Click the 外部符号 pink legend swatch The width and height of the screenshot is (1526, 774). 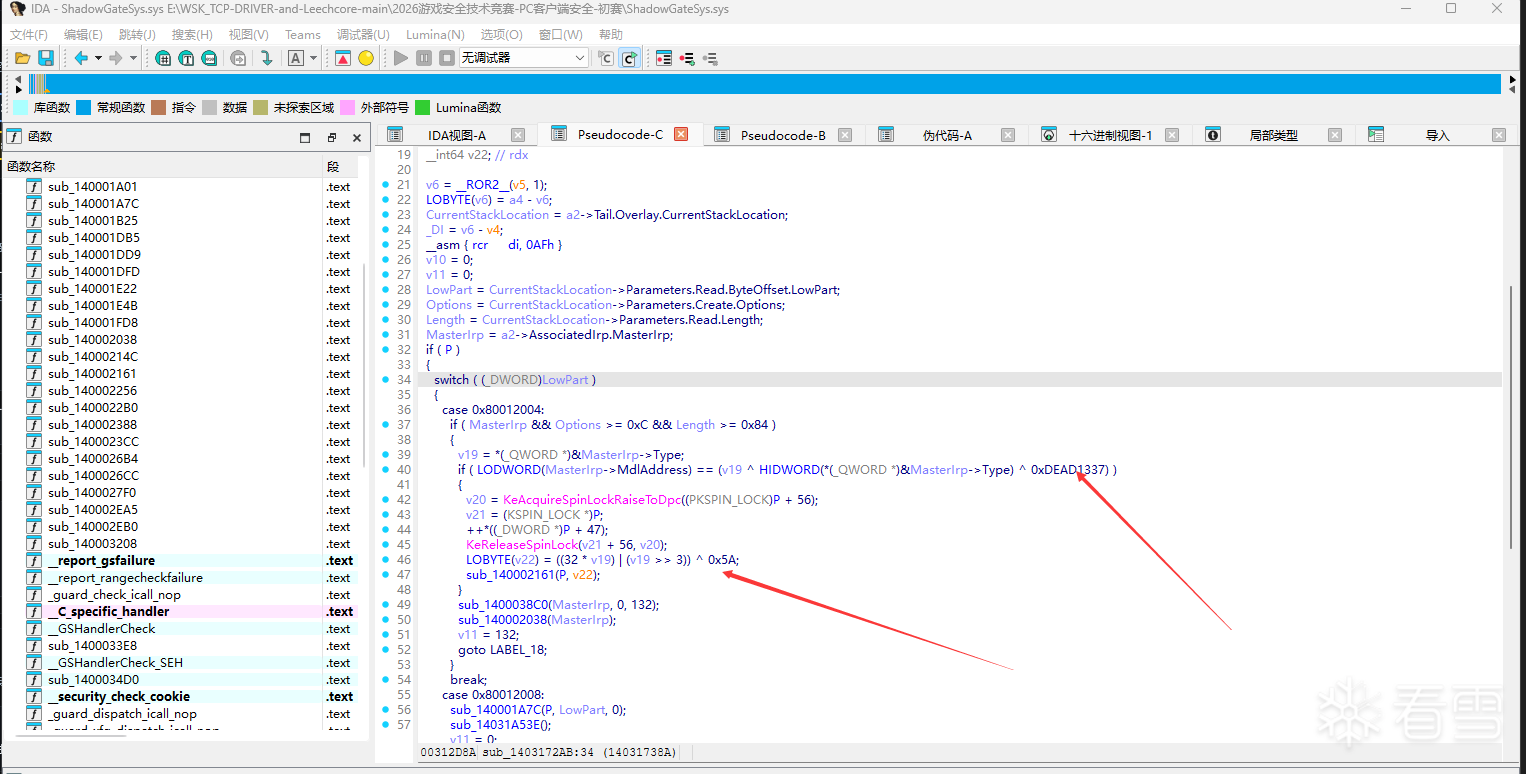[348, 108]
